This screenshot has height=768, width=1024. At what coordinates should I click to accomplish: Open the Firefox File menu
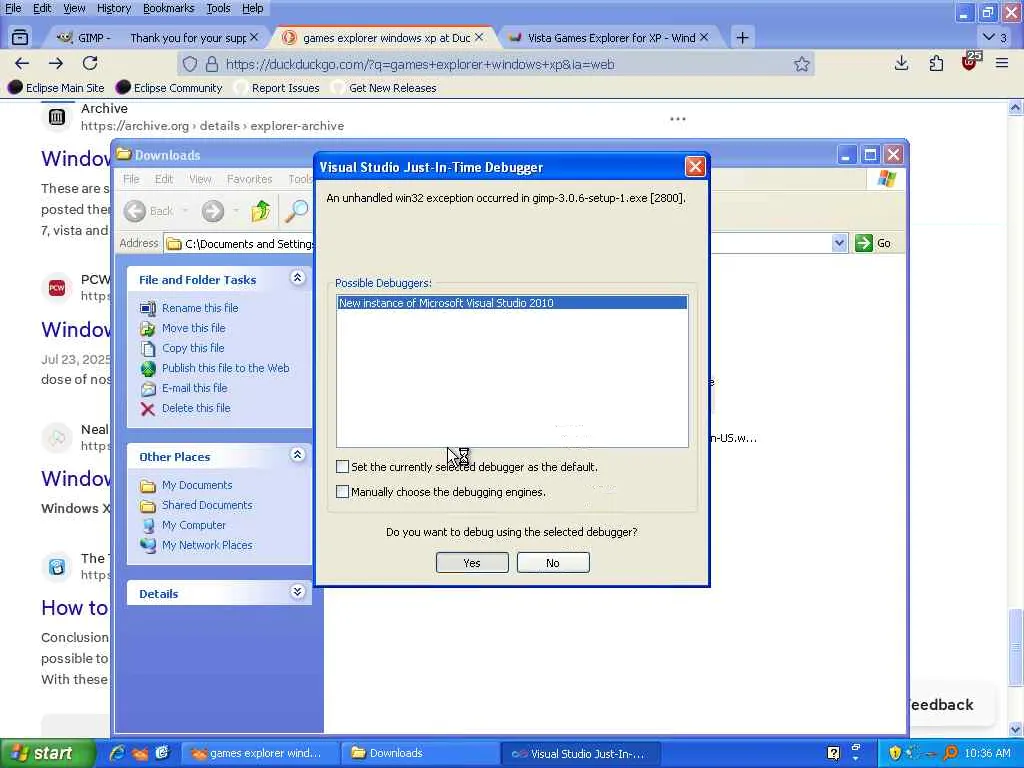(13, 8)
